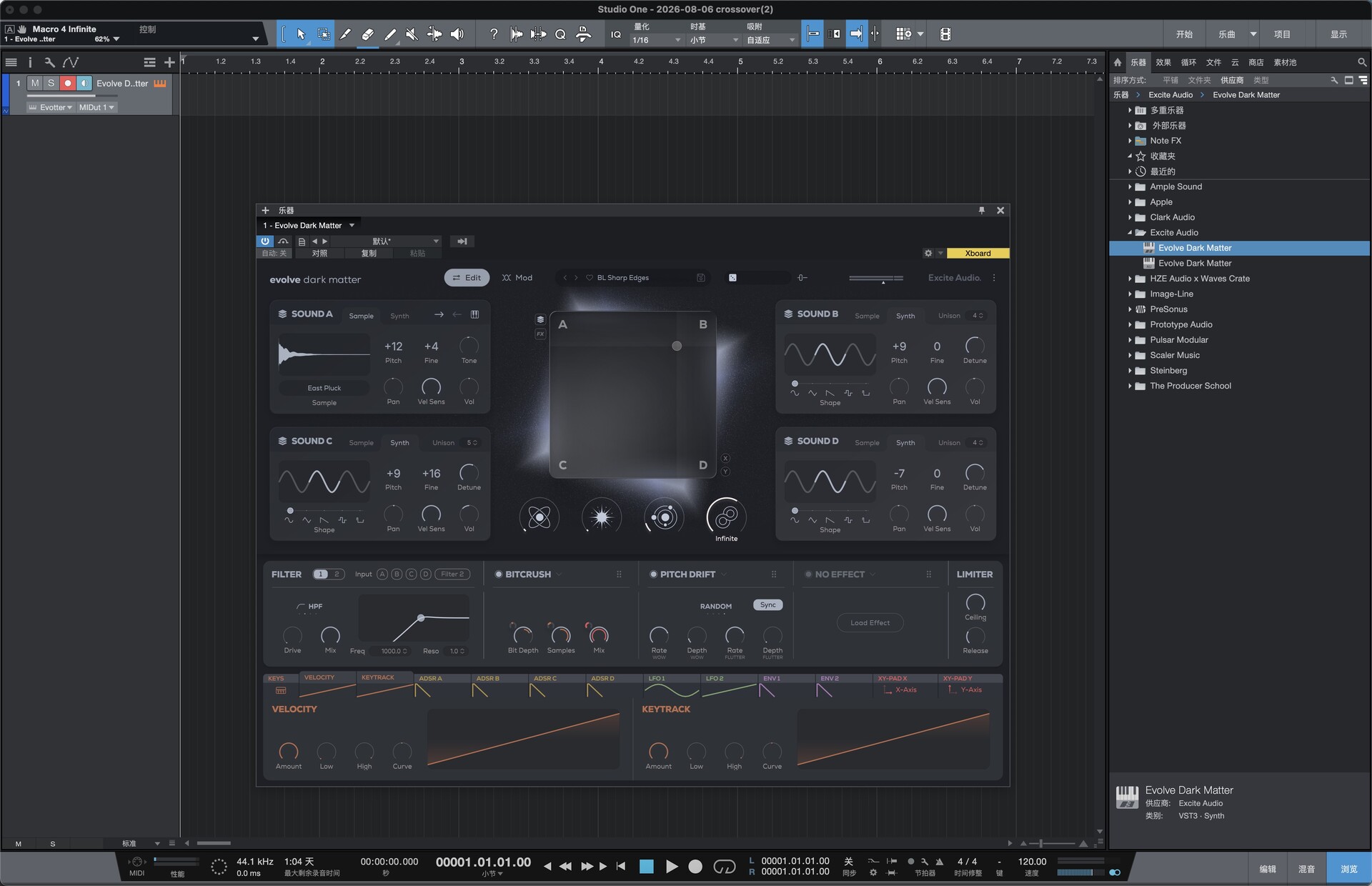Open Sound A sample browser icon

point(474,314)
